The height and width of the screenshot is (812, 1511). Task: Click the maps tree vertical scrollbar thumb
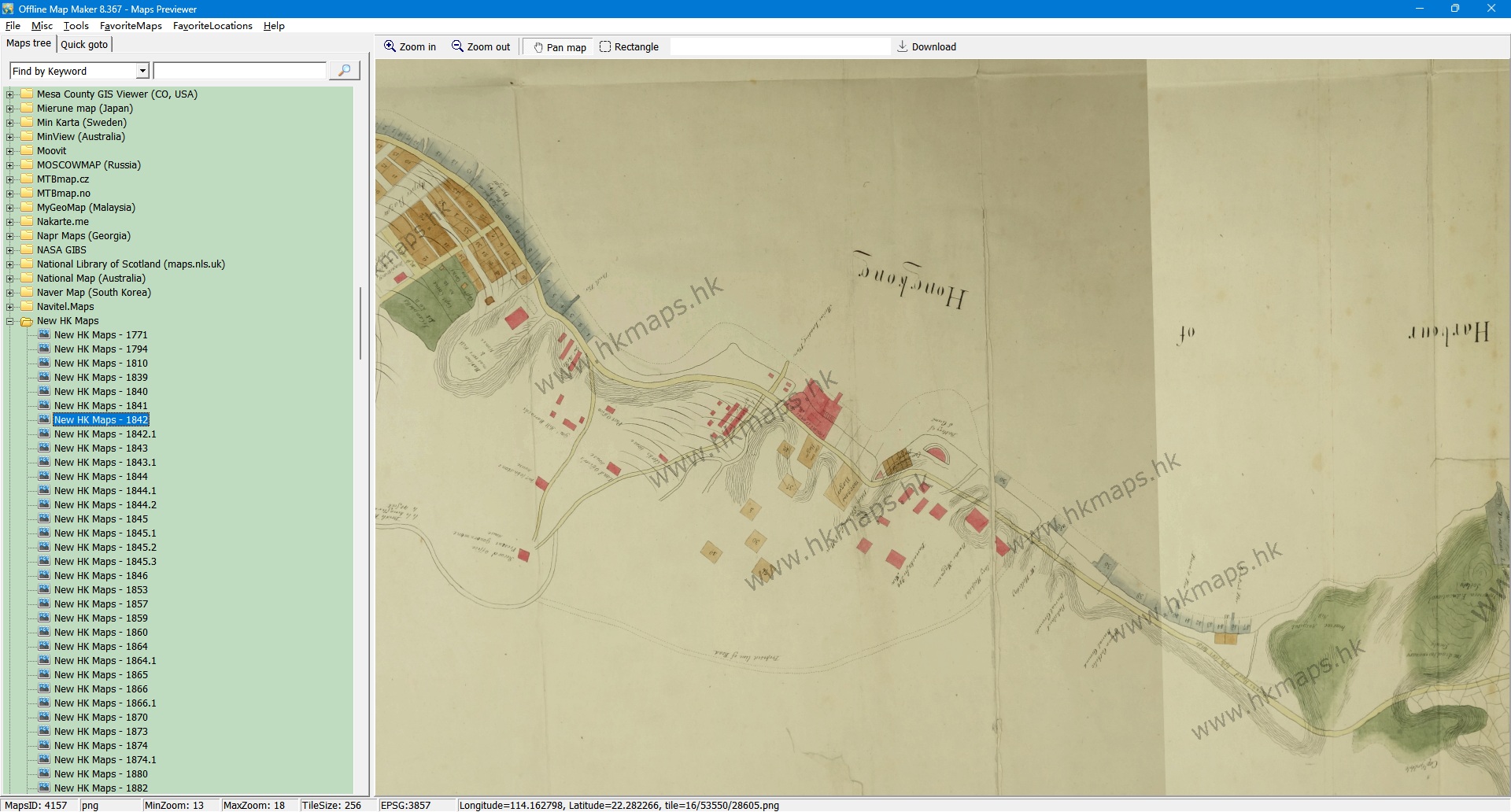(x=360, y=323)
